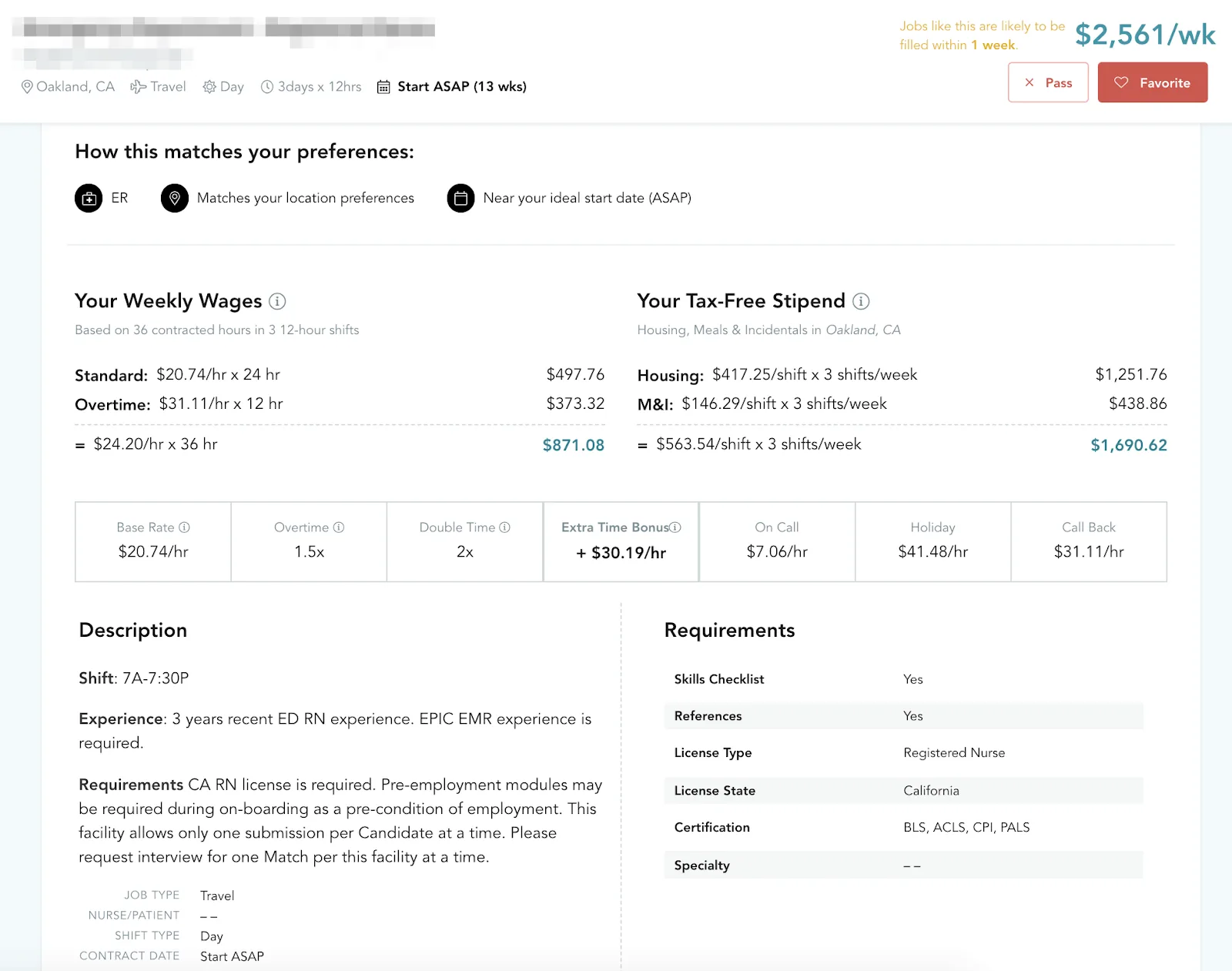
Task: Click the clock icon beside 3days x 12hrs
Action: tap(267, 87)
